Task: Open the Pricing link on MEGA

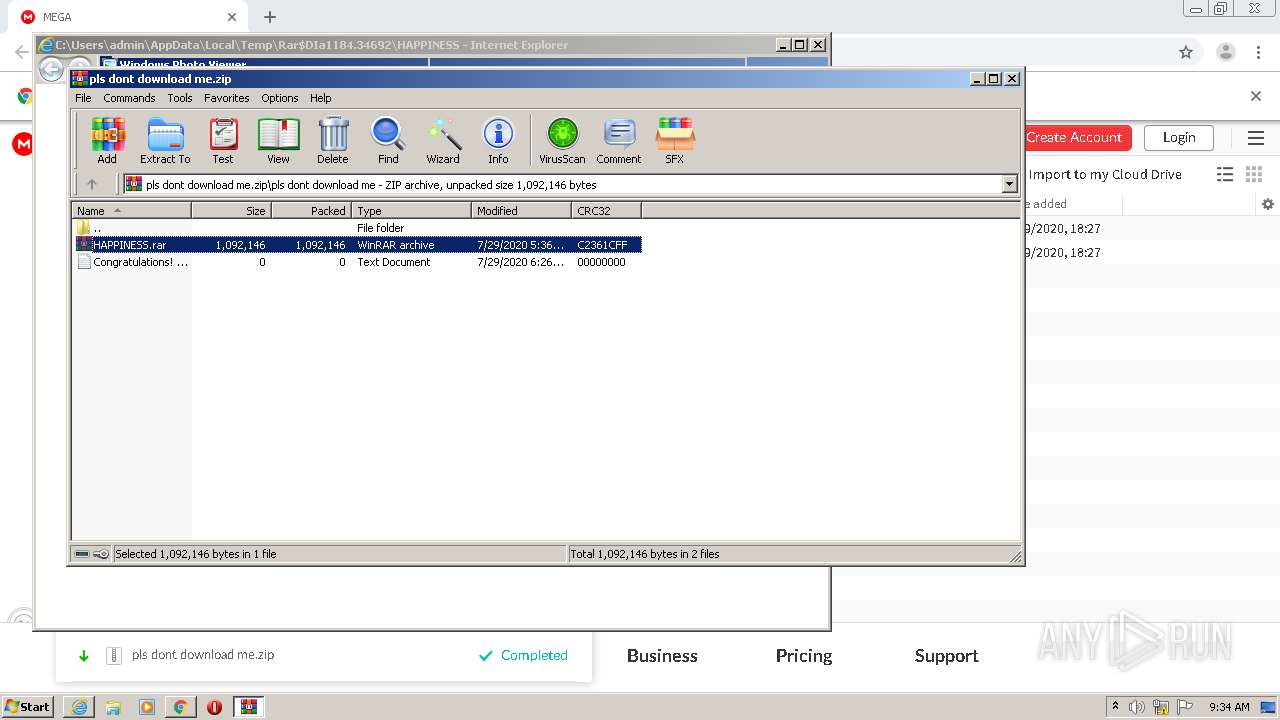Action: [x=804, y=656]
